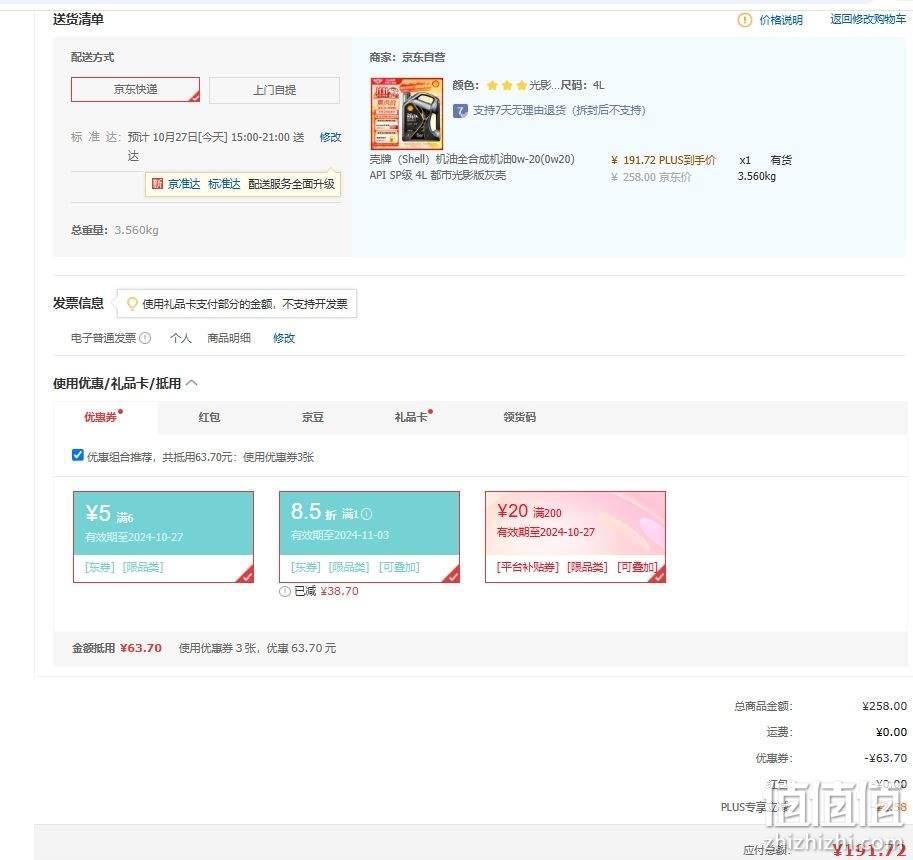This screenshot has width=913, height=860.
Task: Toggle the ¥20 满200 coupon
Action: [x=575, y=537]
